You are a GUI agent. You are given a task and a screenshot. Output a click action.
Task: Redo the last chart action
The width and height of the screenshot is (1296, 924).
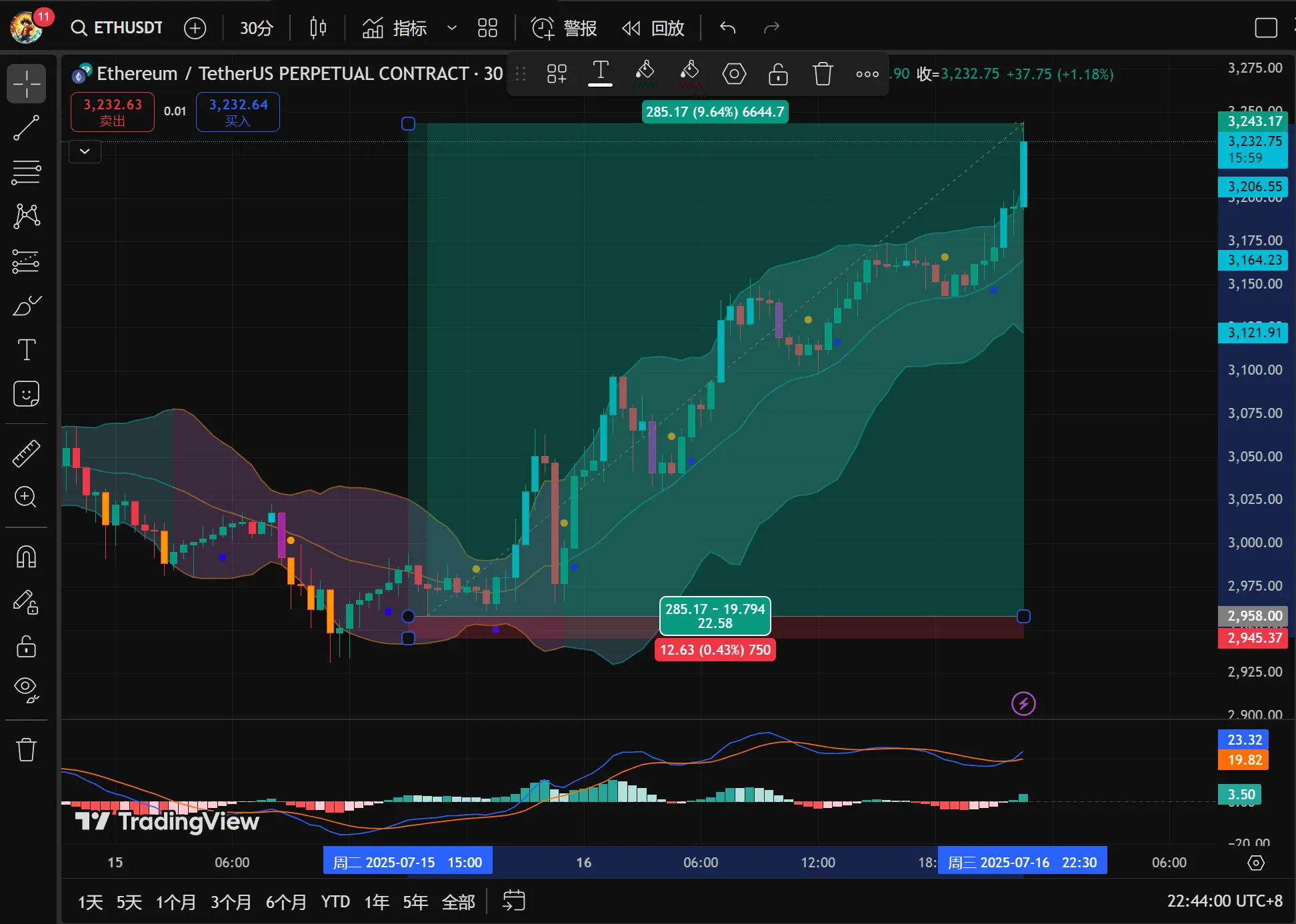(771, 28)
